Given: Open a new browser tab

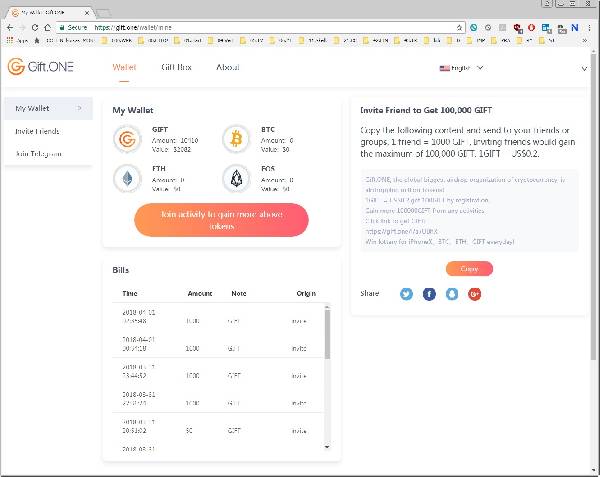Looking at the screenshot, I should pos(104,13).
